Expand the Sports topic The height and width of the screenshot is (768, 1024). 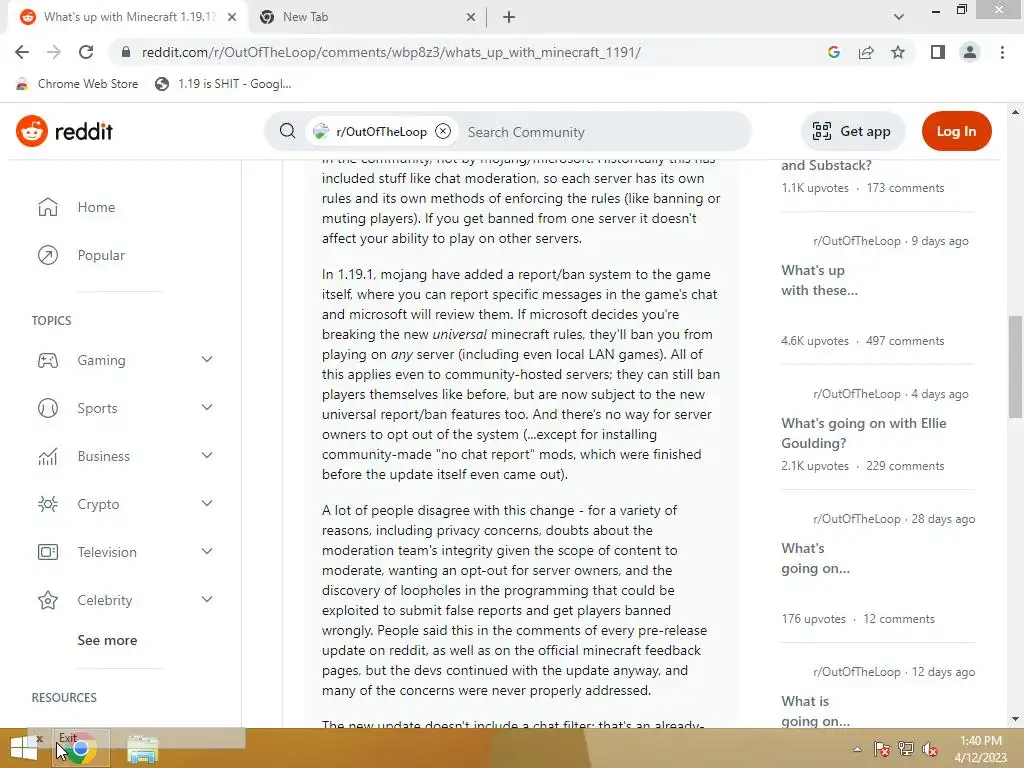point(206,408)
